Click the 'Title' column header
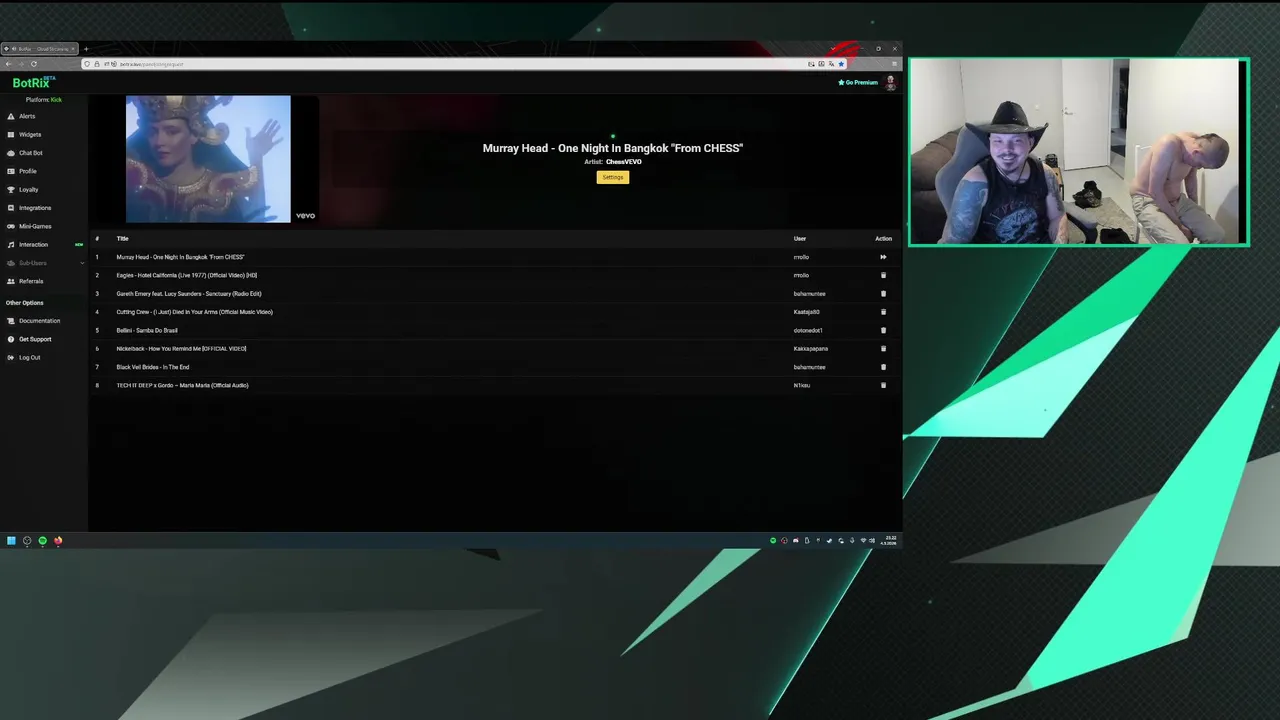This screenshot has width=1280, height=720. click(122, 238)
